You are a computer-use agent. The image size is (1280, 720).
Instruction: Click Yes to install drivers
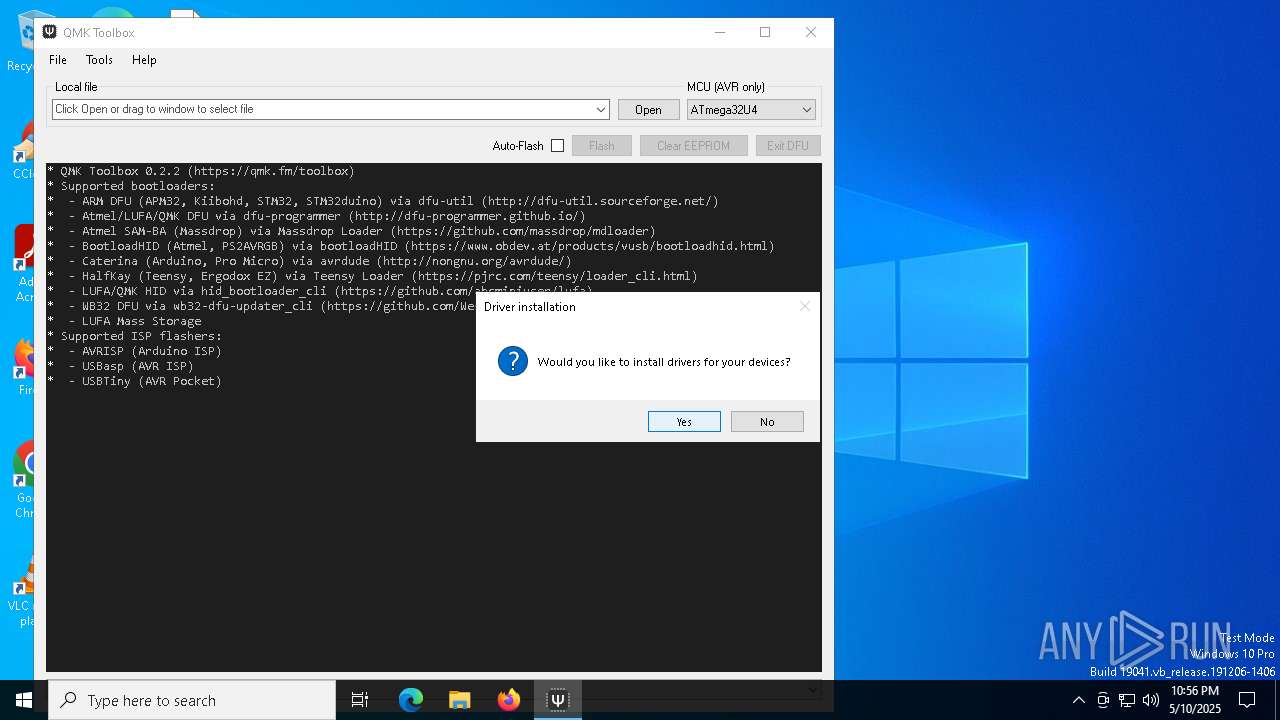click(684, 421)
